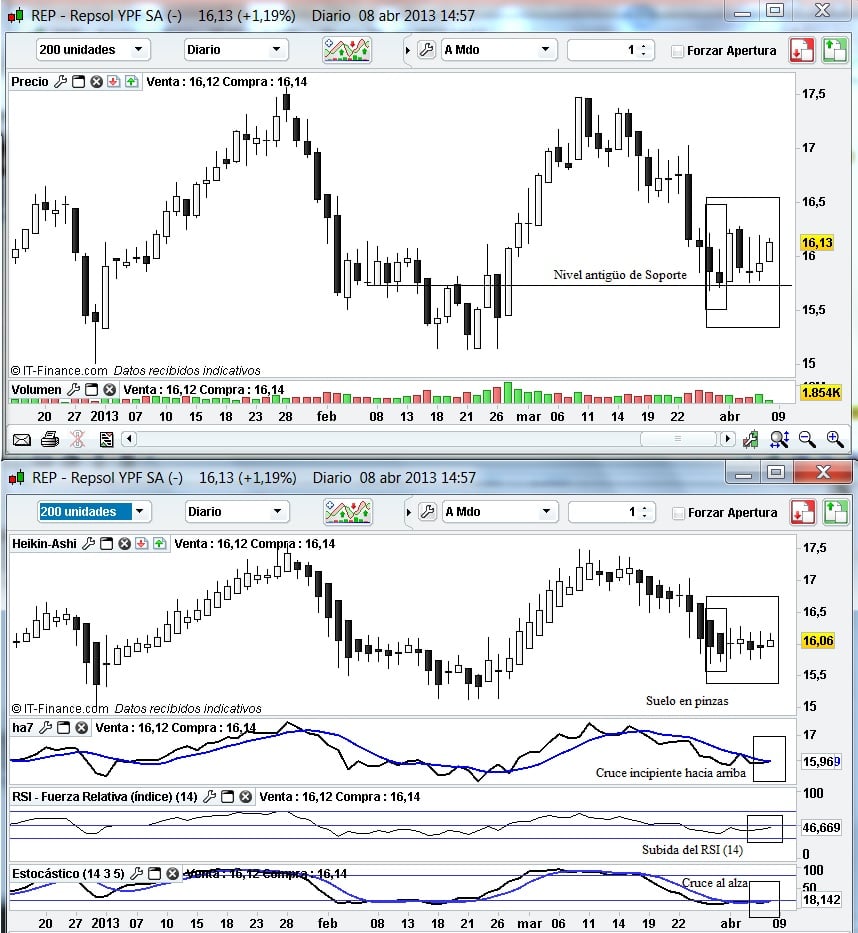The height and width of the screenshot is (933, 858).
Task: Open Volumen panel wrench settings
Action: point(73,390)
